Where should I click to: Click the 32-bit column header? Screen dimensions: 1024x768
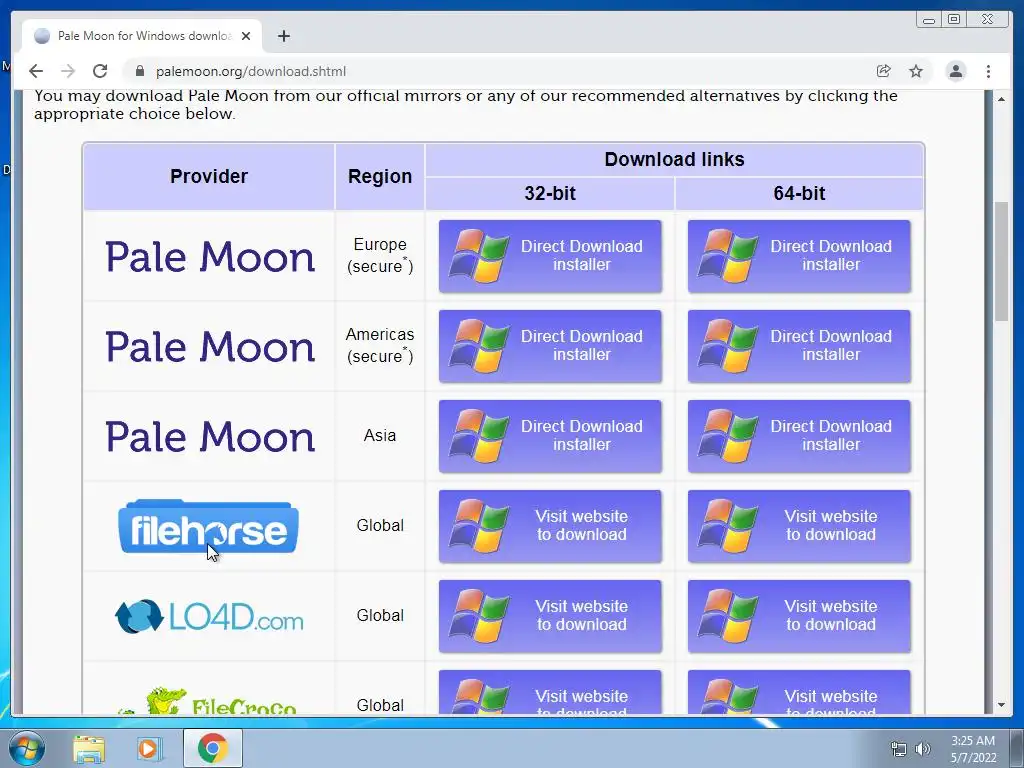[550, 193]
